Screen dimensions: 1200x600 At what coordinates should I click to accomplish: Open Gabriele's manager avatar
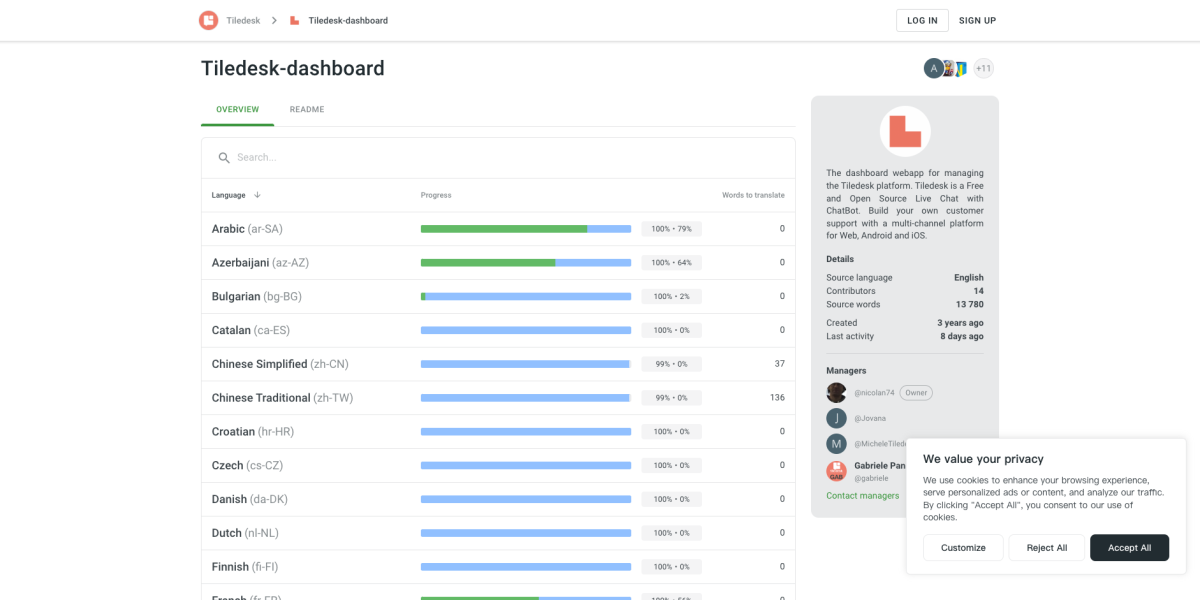(836, 471)
